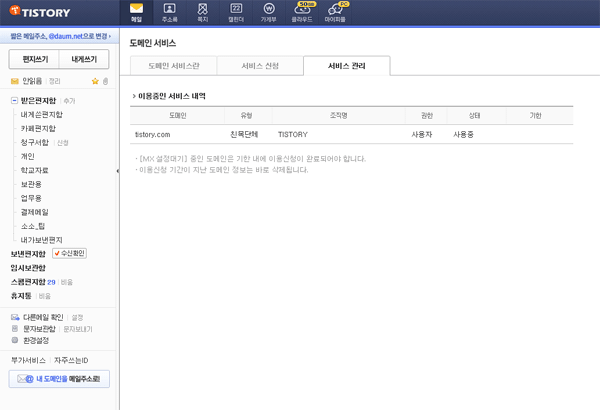
Task: Click the TISTORY logo
Action: (40, 12)
